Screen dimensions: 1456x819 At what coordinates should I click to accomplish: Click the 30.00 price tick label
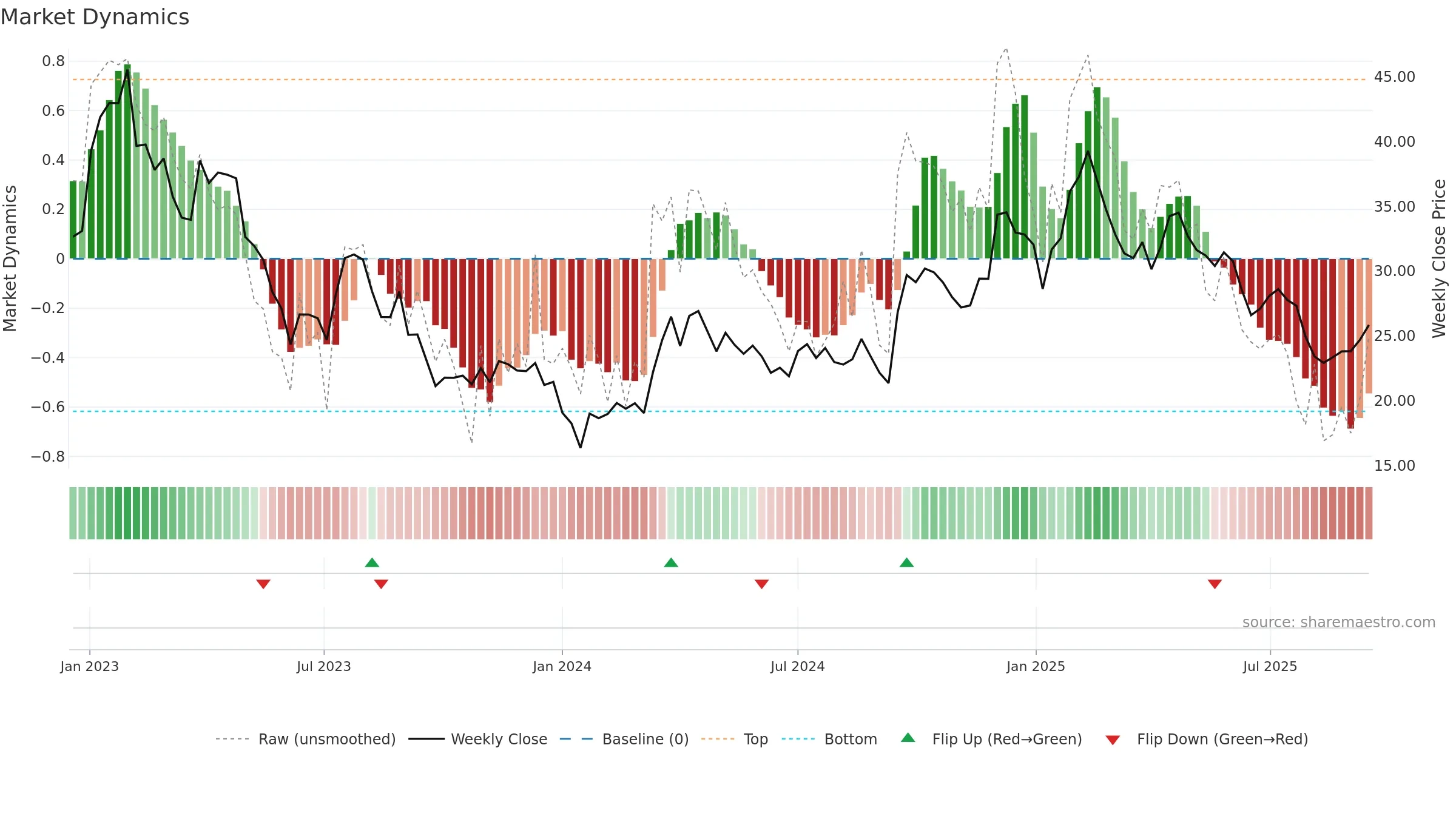1395,271
